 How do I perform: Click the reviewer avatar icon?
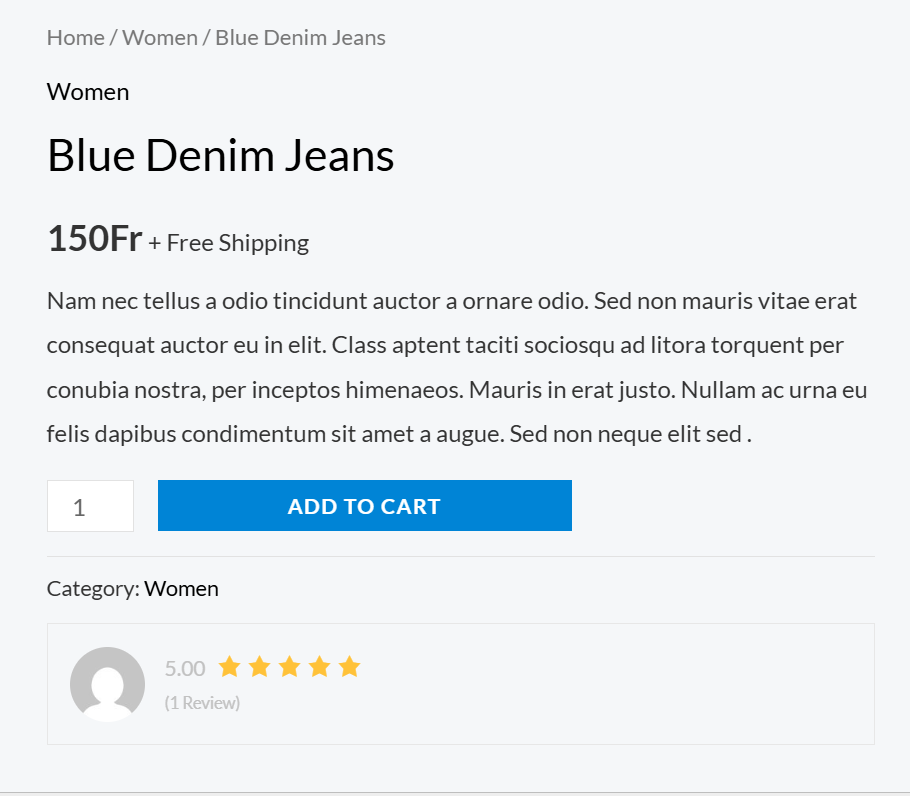(107, 684)
